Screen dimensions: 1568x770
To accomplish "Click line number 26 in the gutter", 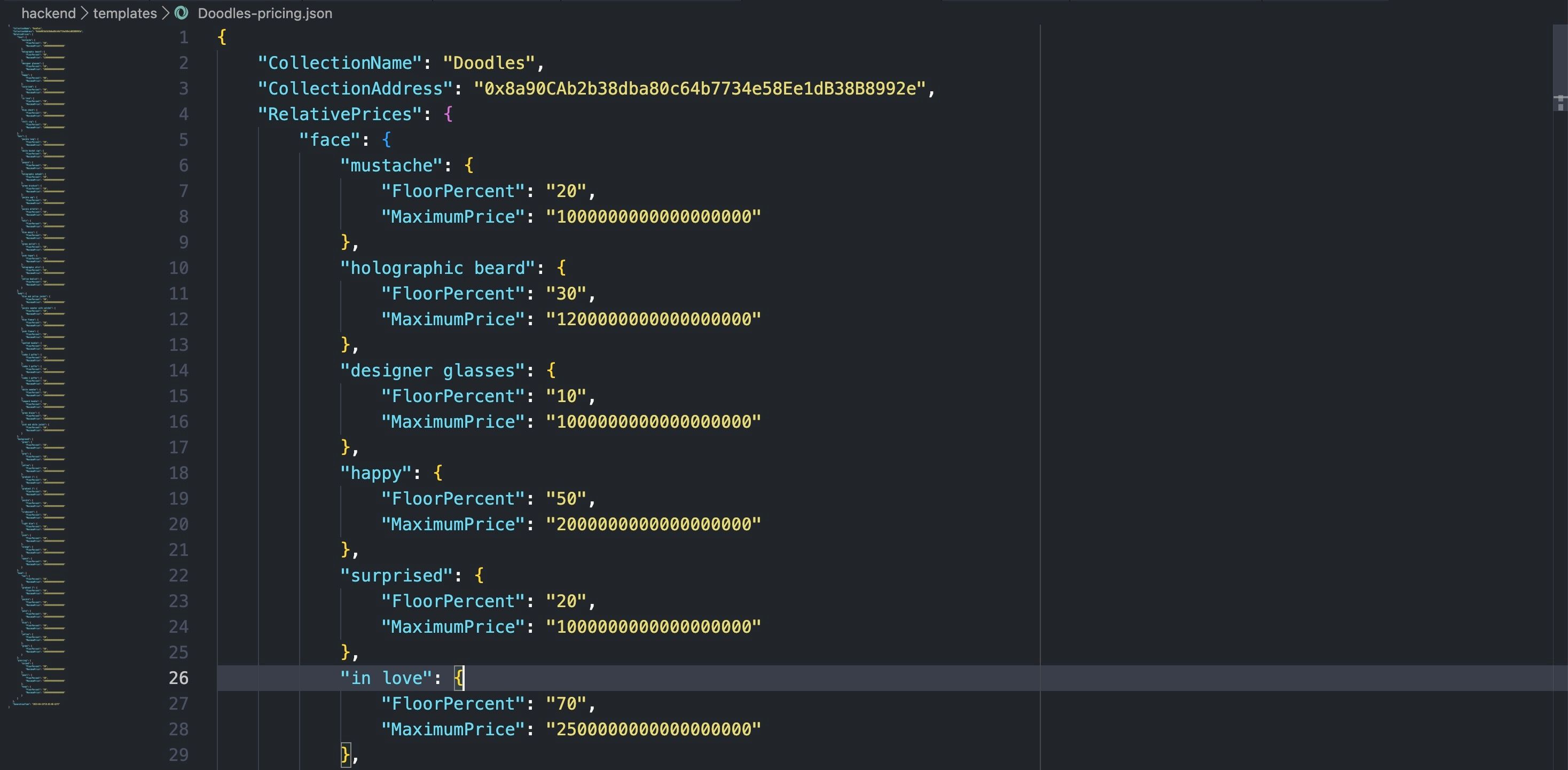I will 178,678.
